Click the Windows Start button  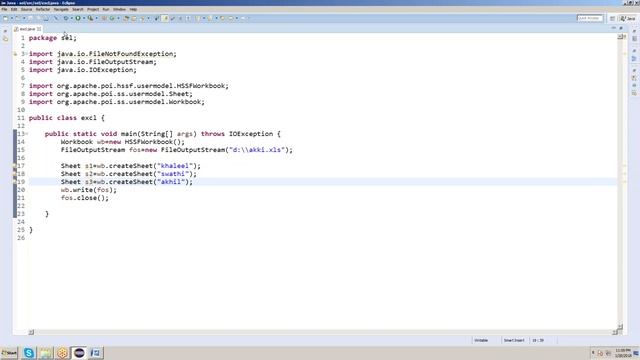pyautogui.click(x=9, y=353)
